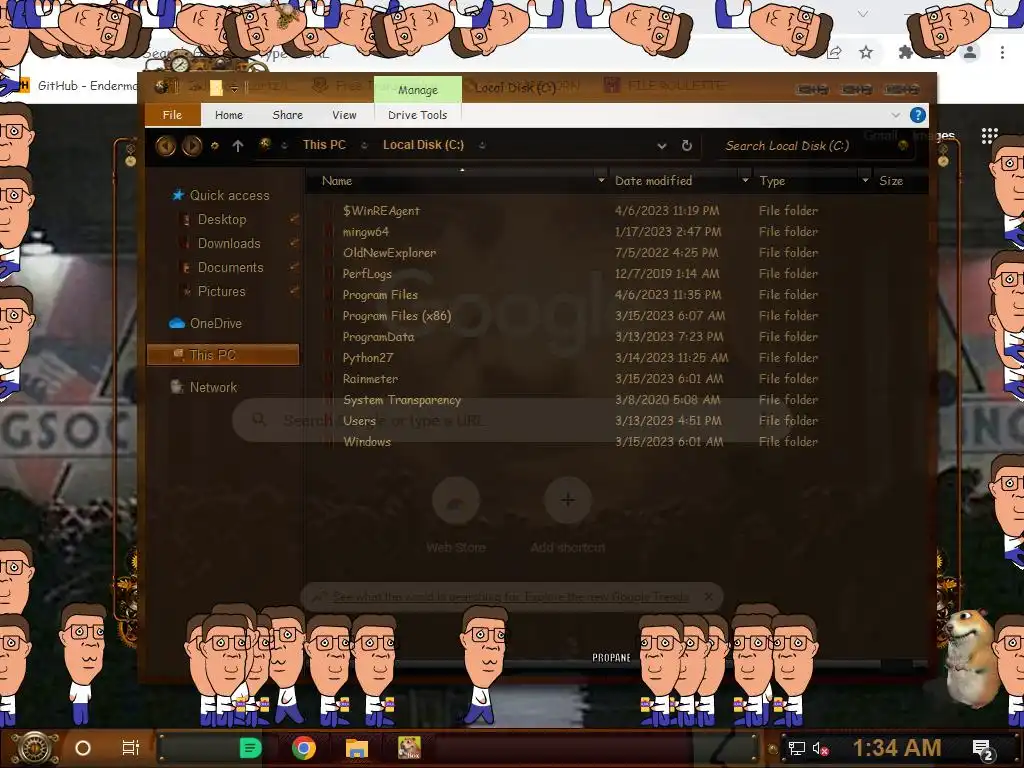Select the OldNewExplorer folder

coord(389,253)
